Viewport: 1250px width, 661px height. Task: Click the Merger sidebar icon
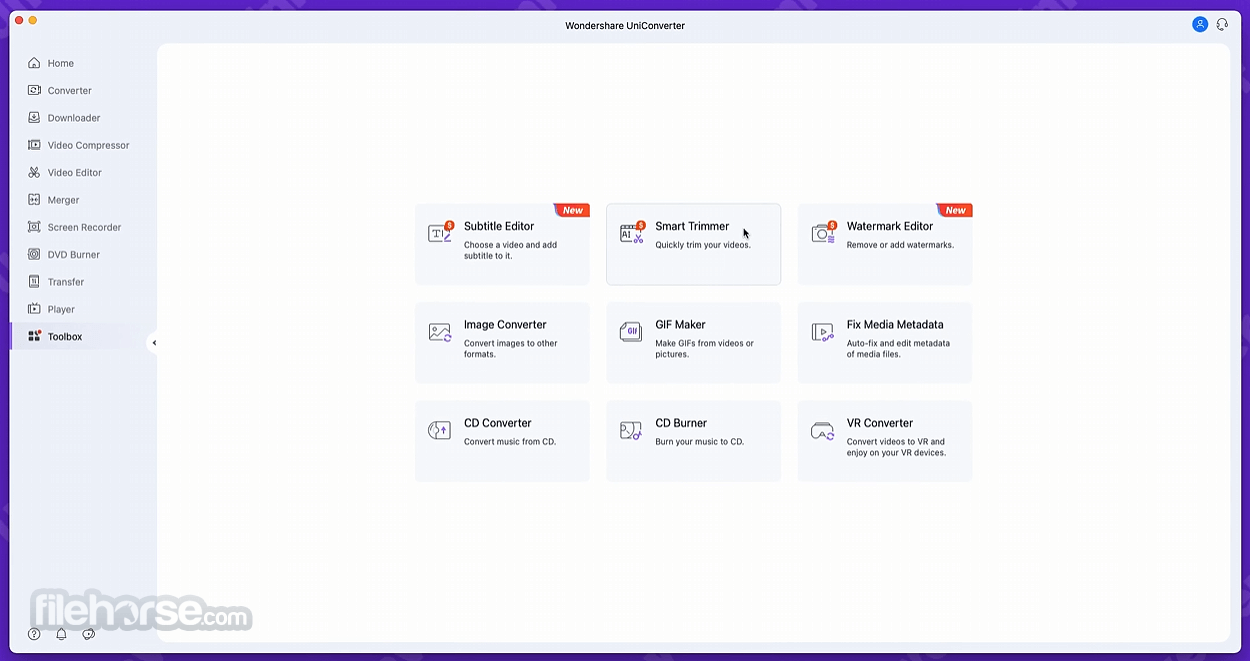34,200
